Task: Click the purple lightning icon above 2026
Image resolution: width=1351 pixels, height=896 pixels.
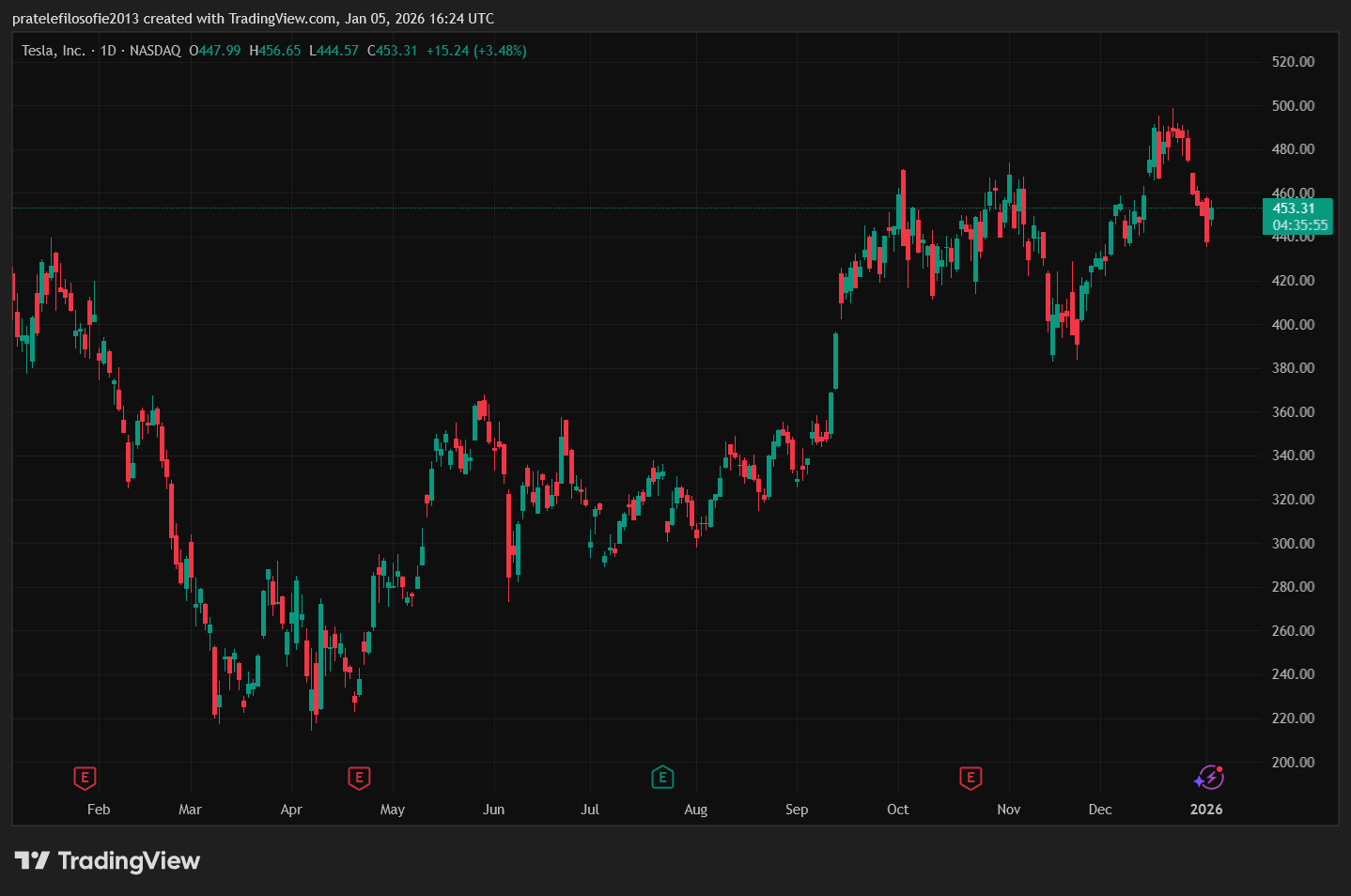Action: click(x=1208, y=778)
